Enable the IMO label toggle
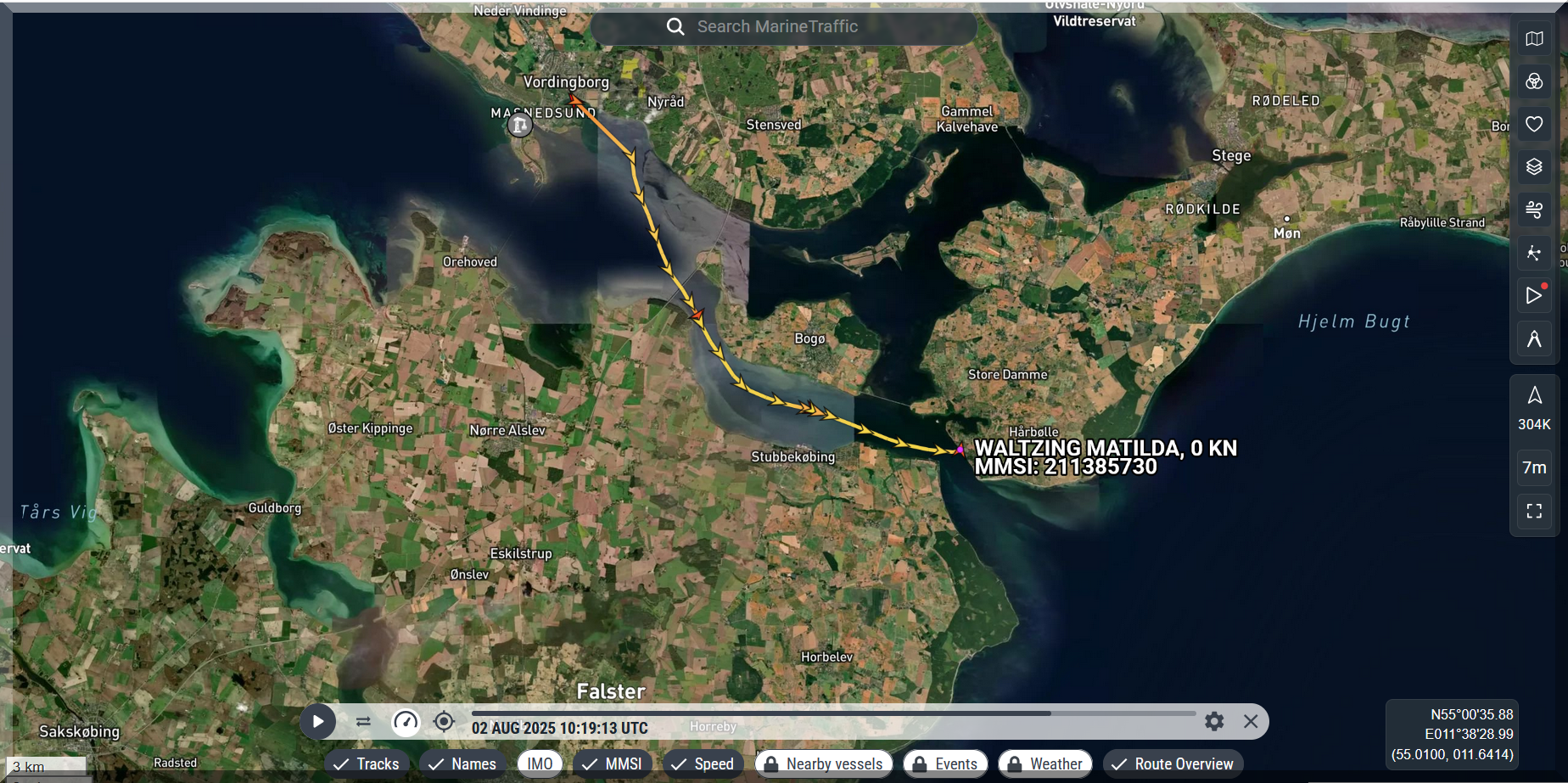The image size is (1568, 783). (540, 763)
